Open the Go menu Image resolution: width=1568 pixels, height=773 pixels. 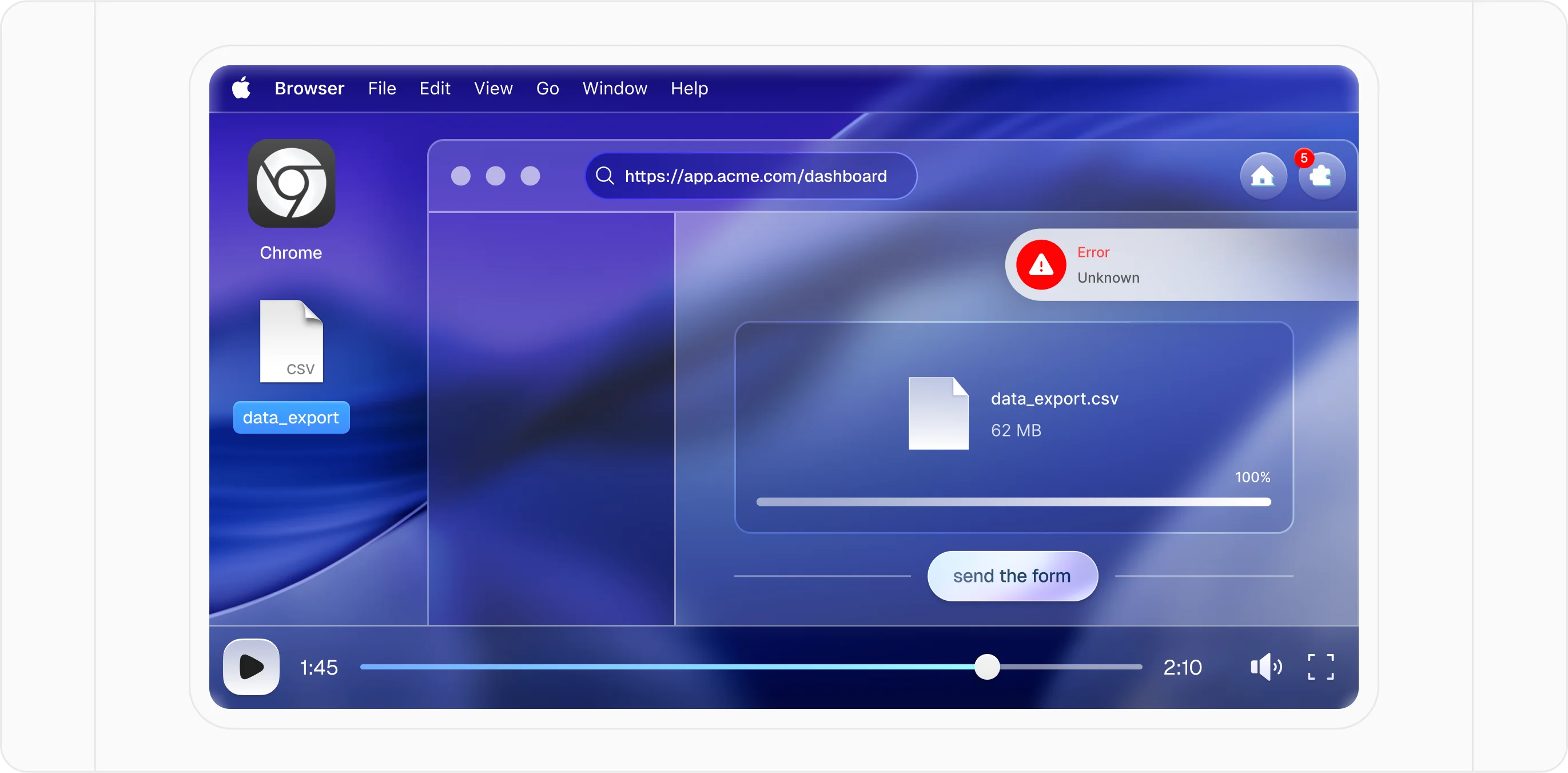click(x=547, y=88)
